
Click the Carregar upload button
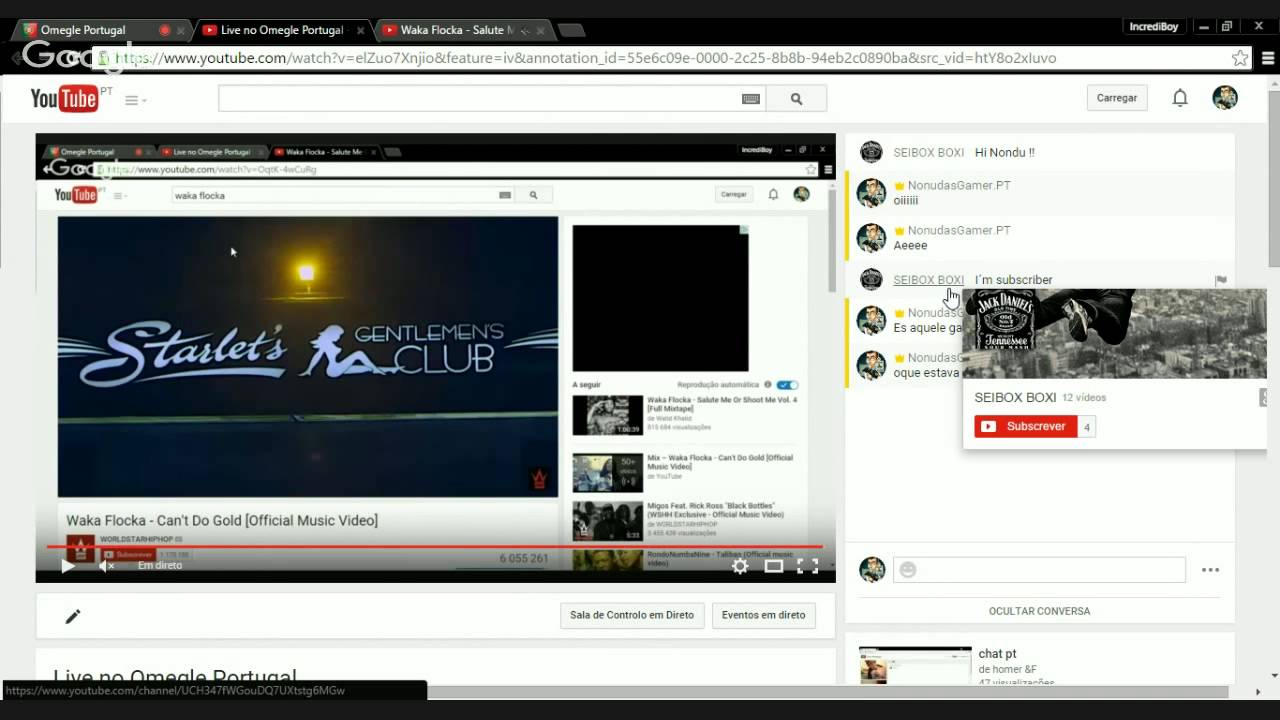pyautogui.click(x=1117, y=98)
